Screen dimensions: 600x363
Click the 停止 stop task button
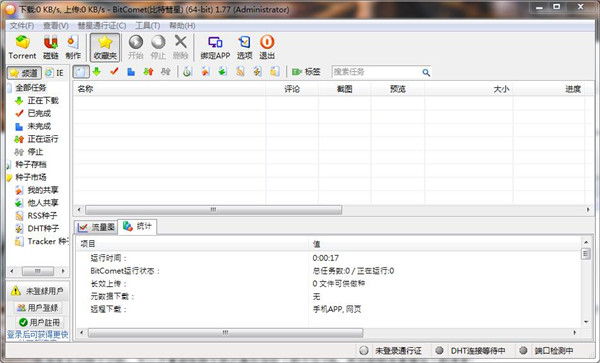click(x=158, y=47)
